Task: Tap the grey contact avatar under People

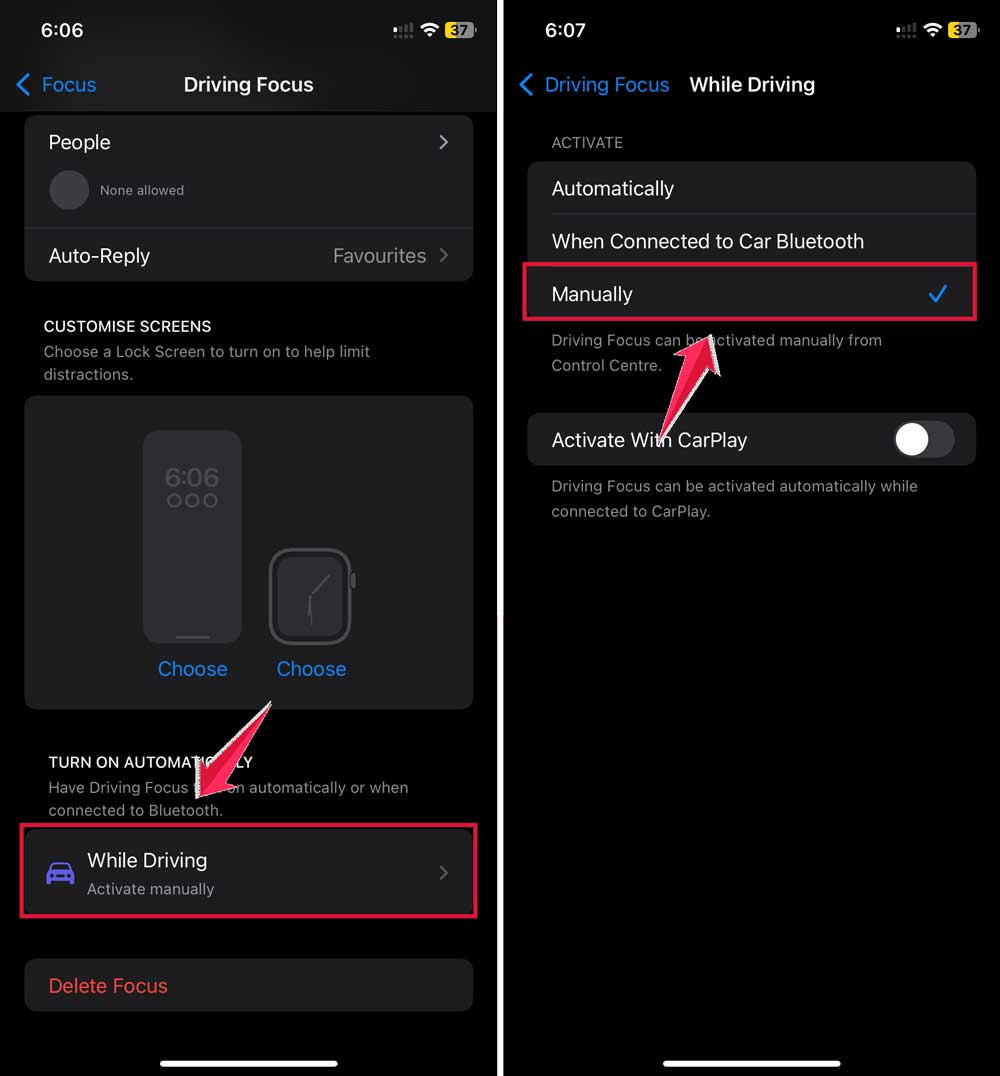Action: coord(69,190)
